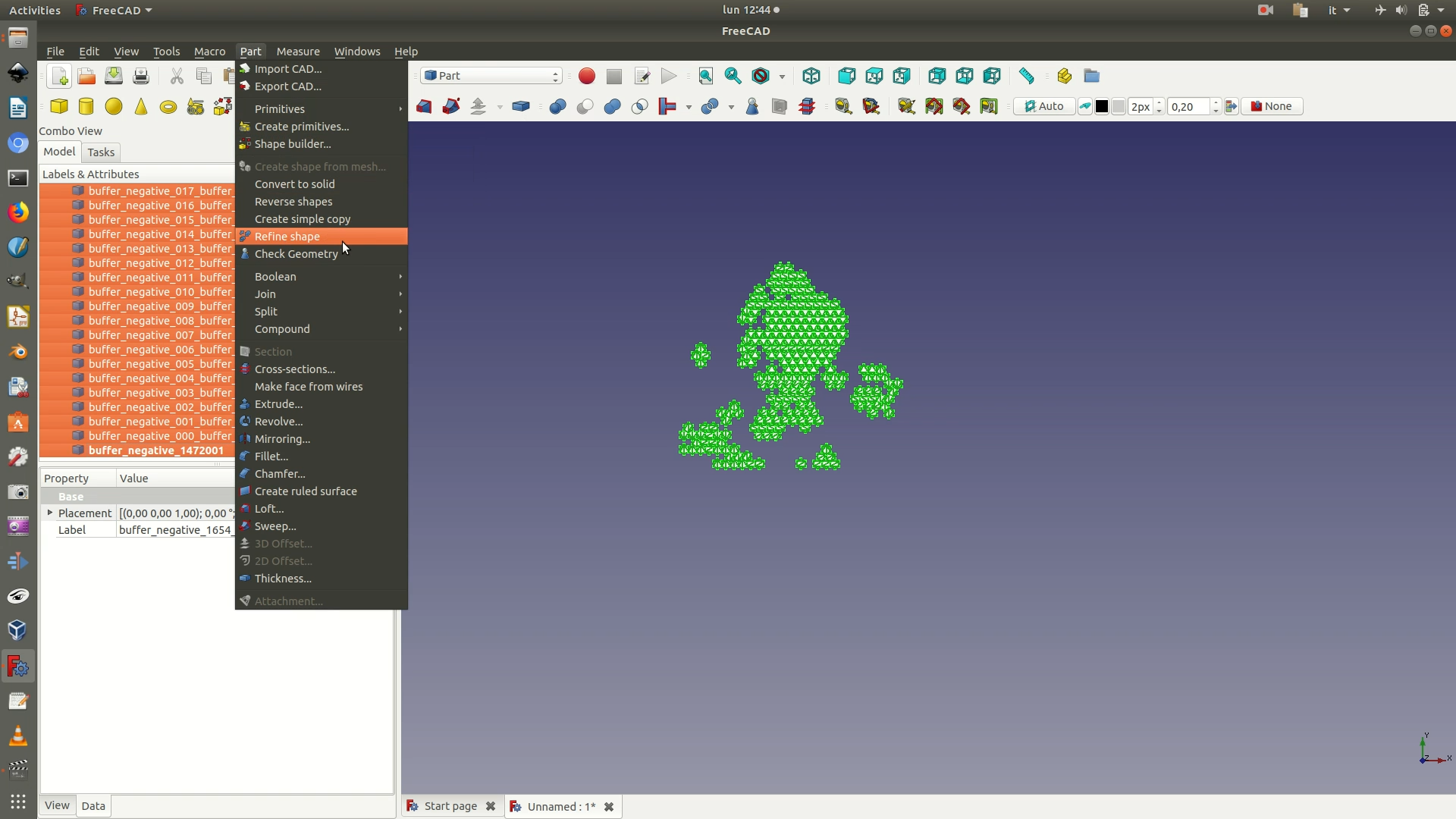Click Fit all content zoom icon
Image resolution: width=1456 pixels, height=819 pixels.
click(706, 76)
